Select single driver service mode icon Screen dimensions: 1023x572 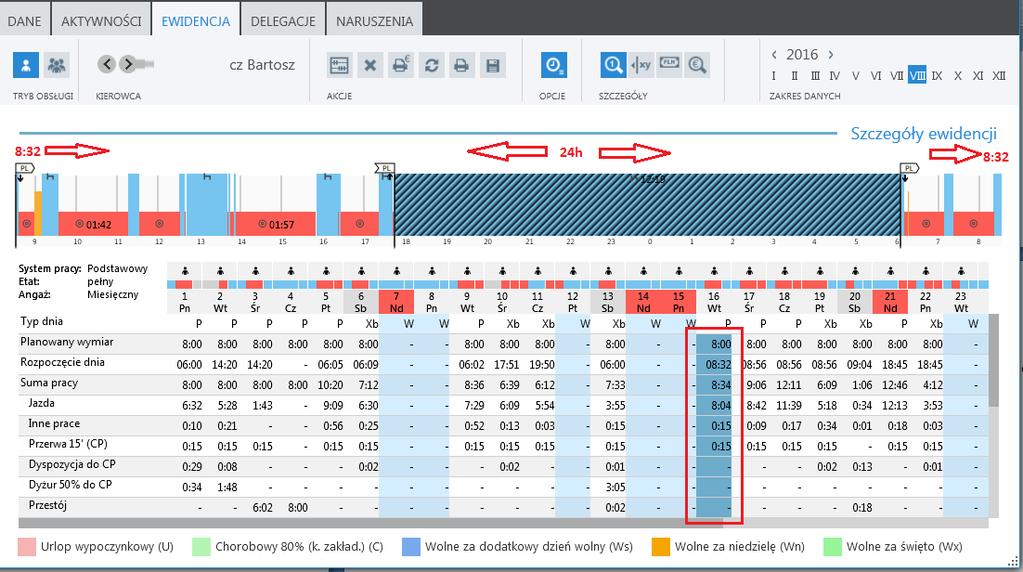(26, 65)
